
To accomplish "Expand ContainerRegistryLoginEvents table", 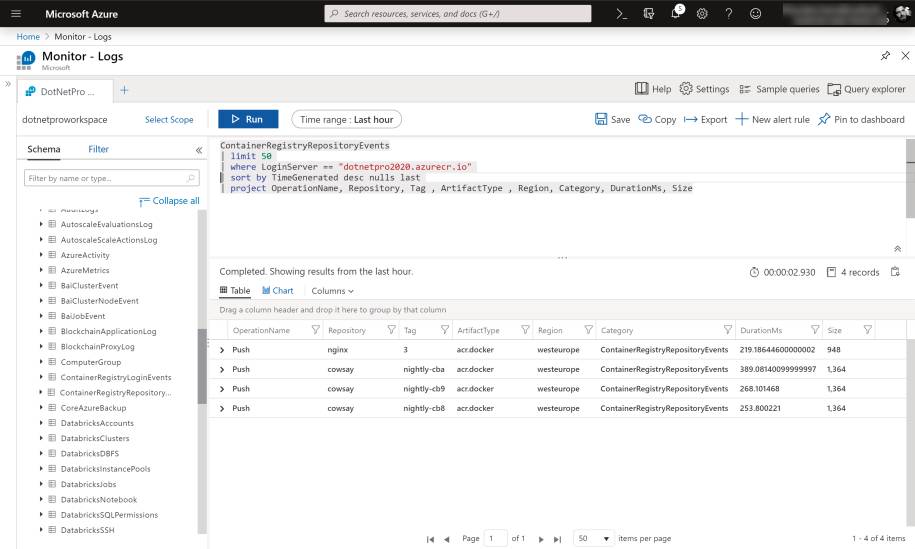I will [41, 377].
